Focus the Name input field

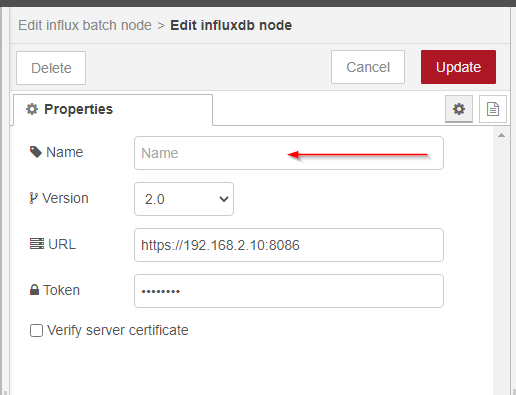point(289,153)
